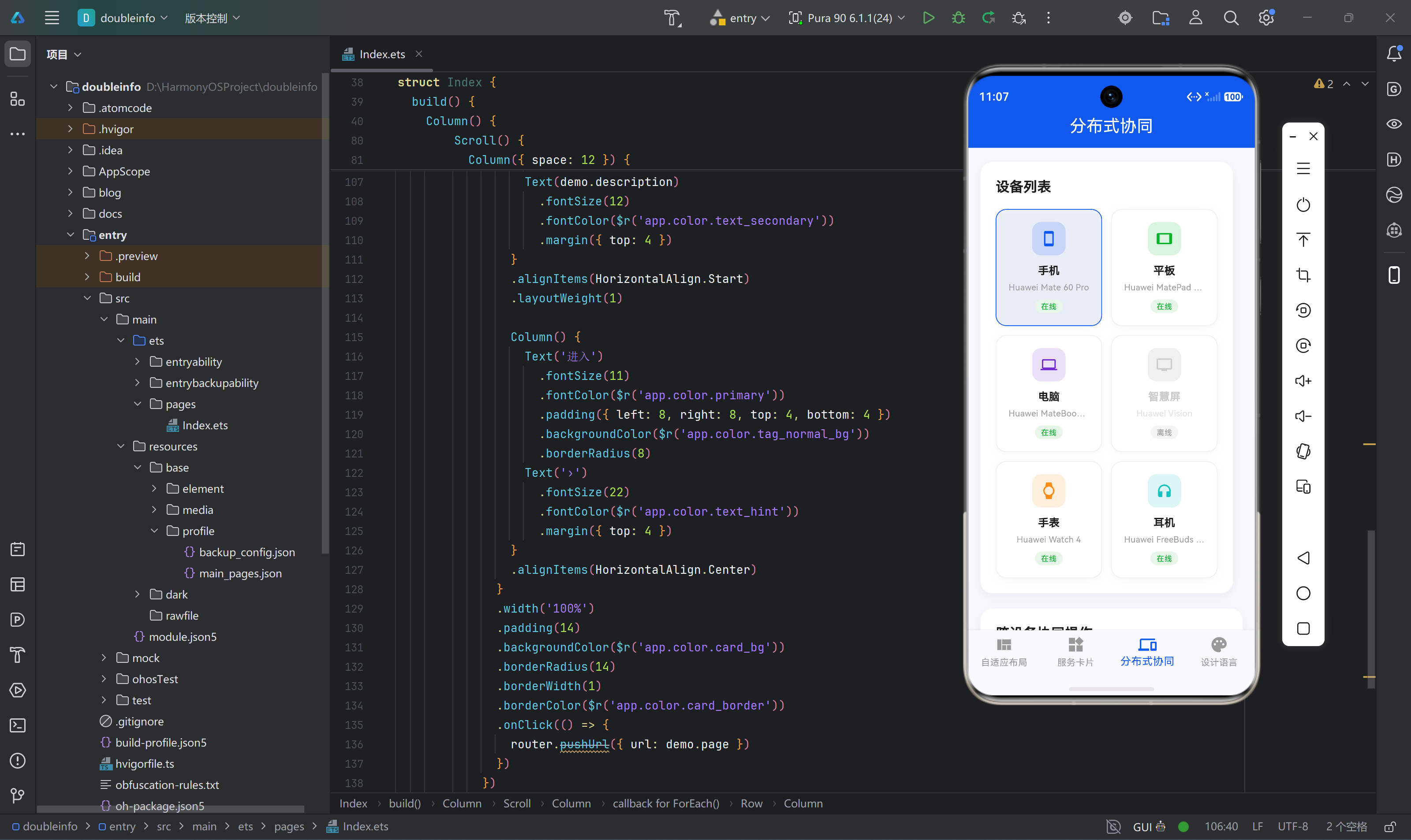Run the app with the green play icon
Viewport: 1411px width, 840px height.
tap(928, 18)
